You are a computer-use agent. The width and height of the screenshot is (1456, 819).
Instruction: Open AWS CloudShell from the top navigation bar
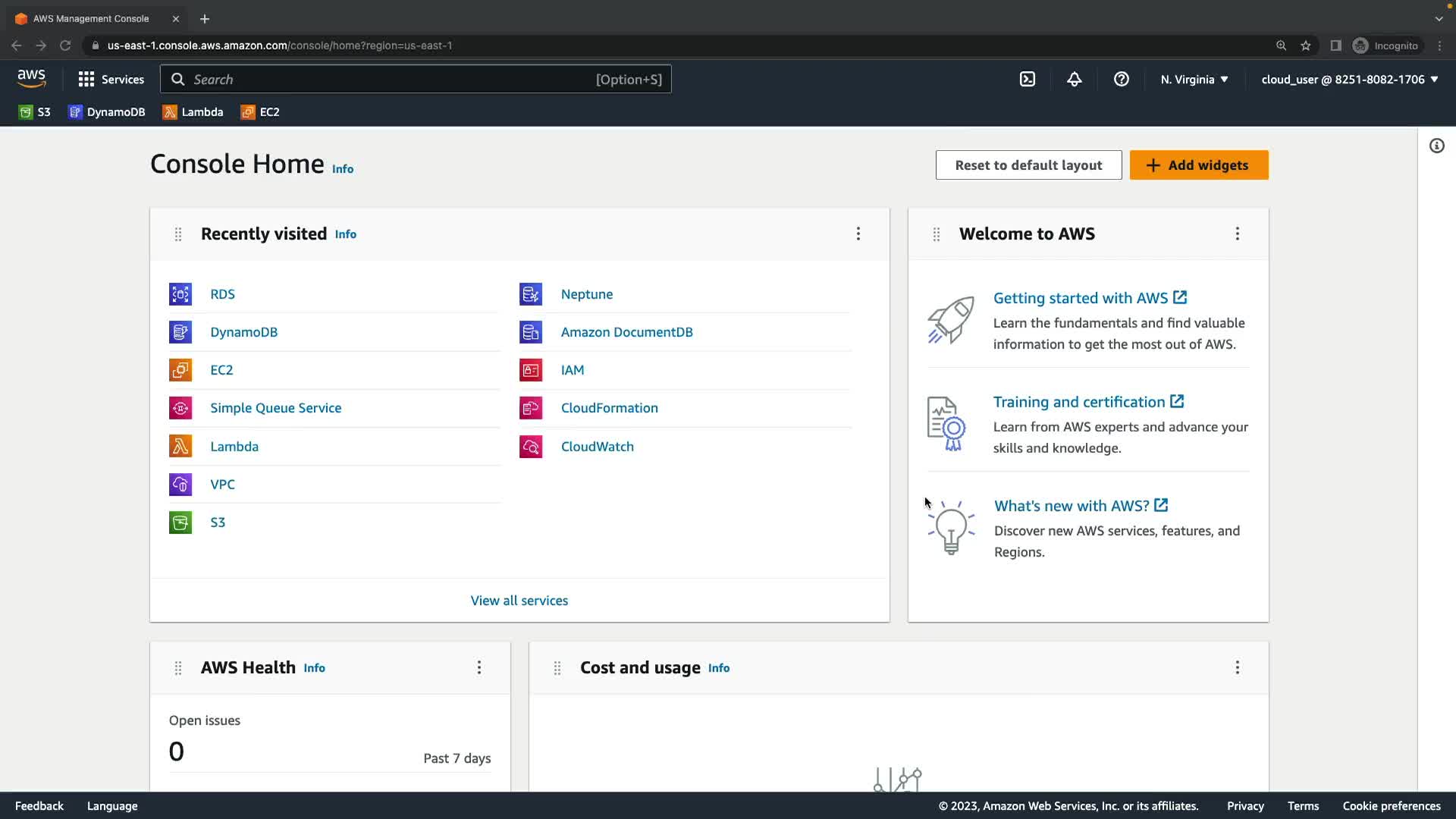click(1028, 79)
